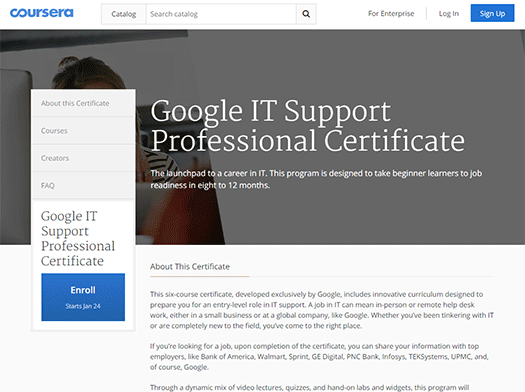Open the Catalog menu
This screenshot has width=525, height=392.
coord(124,14)
